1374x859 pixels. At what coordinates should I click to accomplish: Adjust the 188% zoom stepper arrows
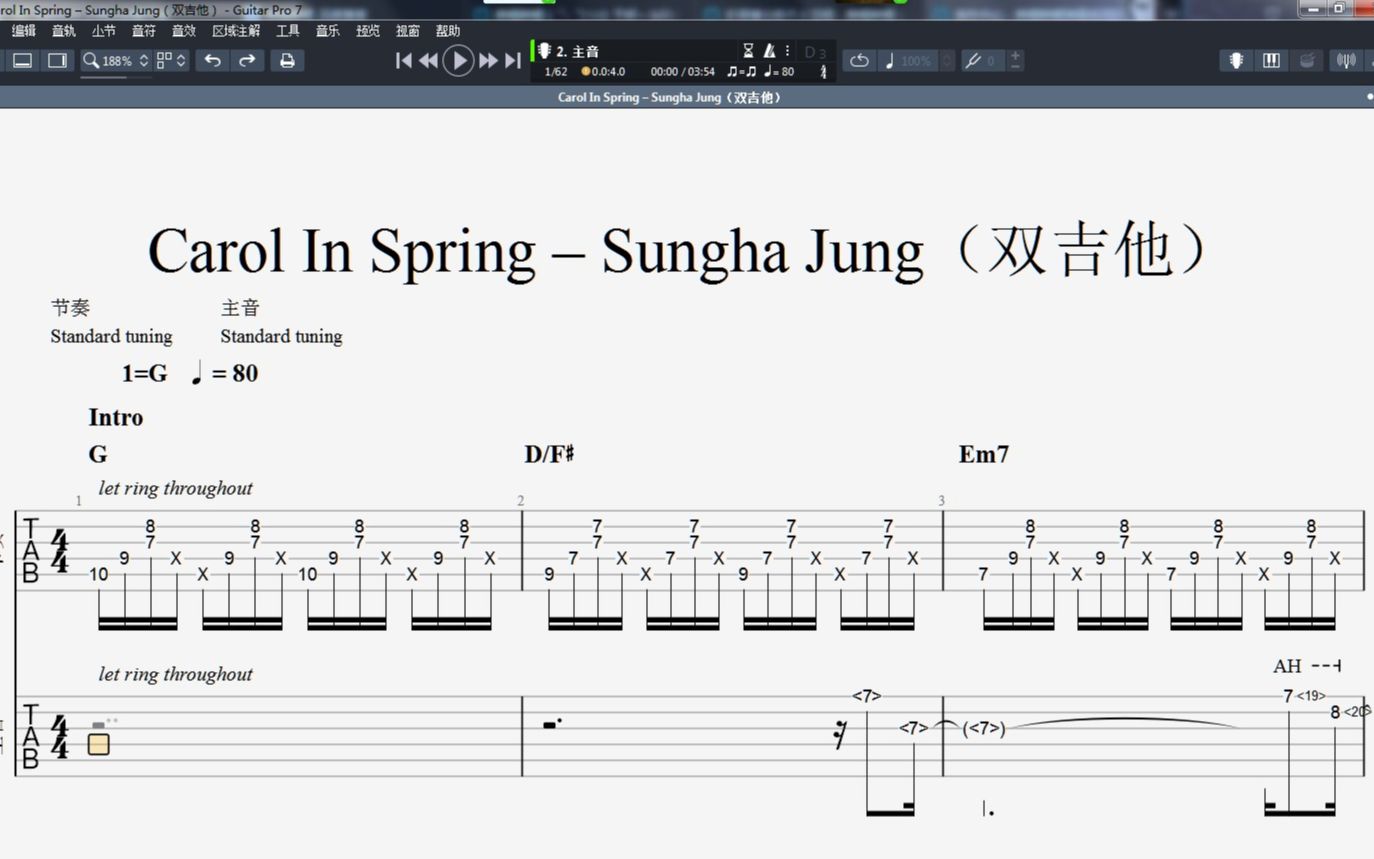tap(144, 61)
